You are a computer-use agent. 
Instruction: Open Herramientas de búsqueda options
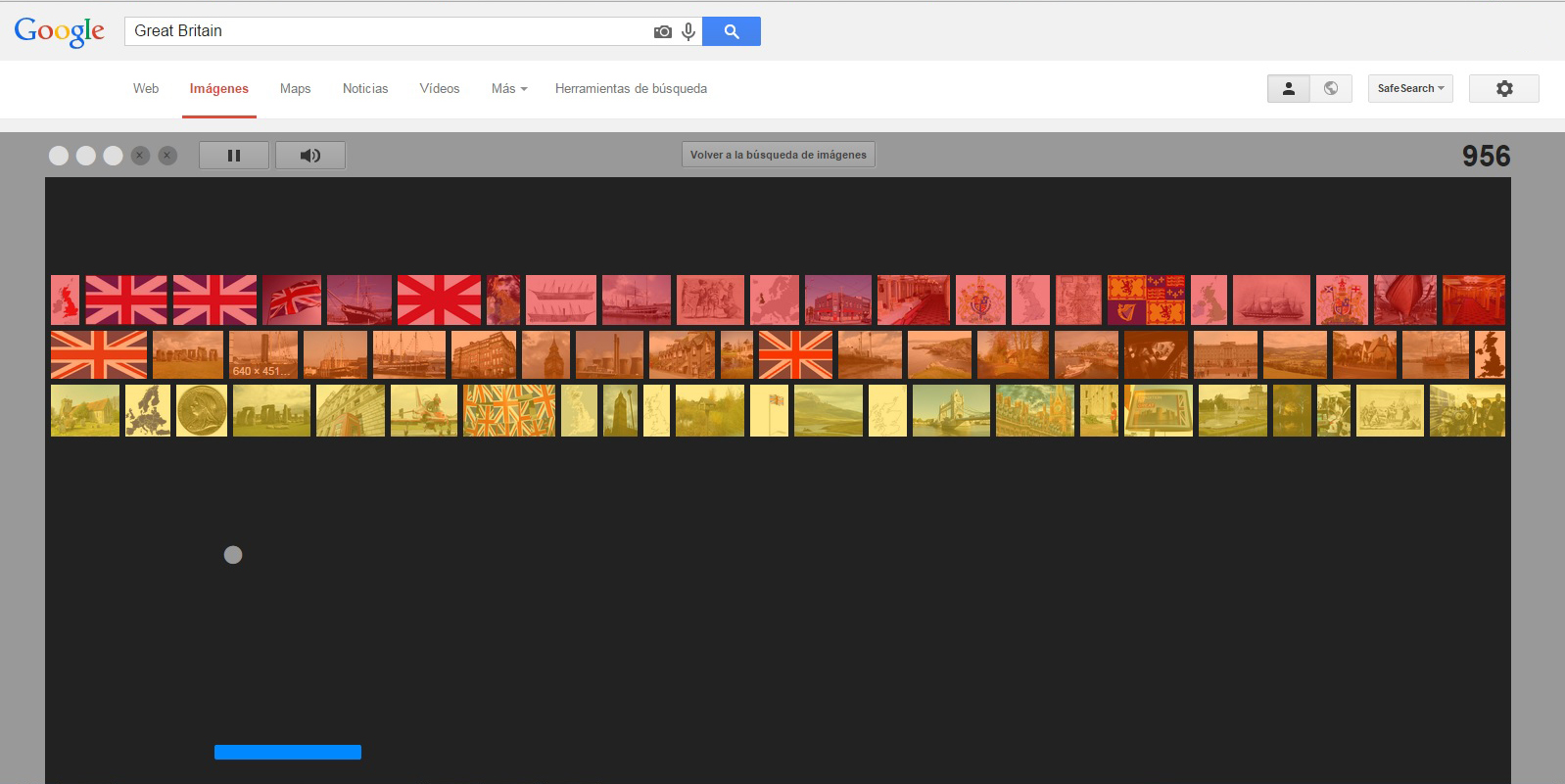tap(631, 88)
